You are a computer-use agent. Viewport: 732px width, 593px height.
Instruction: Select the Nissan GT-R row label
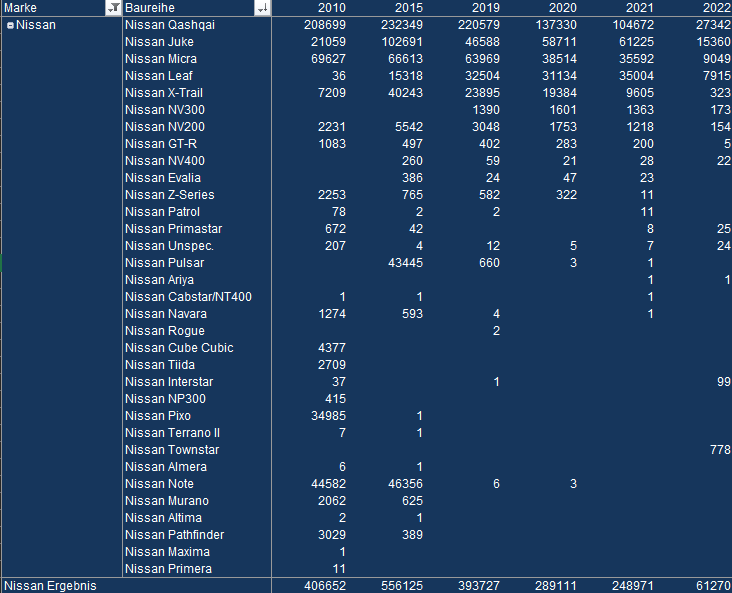[161, 144]
